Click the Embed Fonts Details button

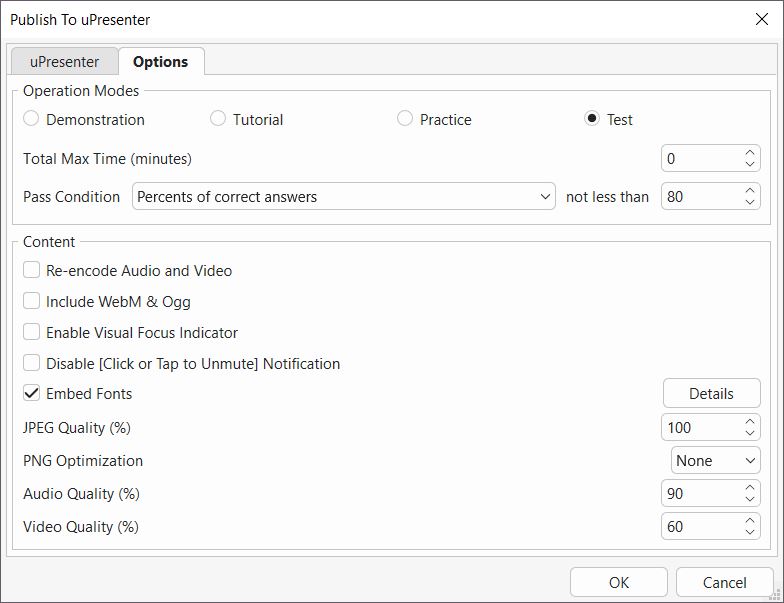pos(711,394)
